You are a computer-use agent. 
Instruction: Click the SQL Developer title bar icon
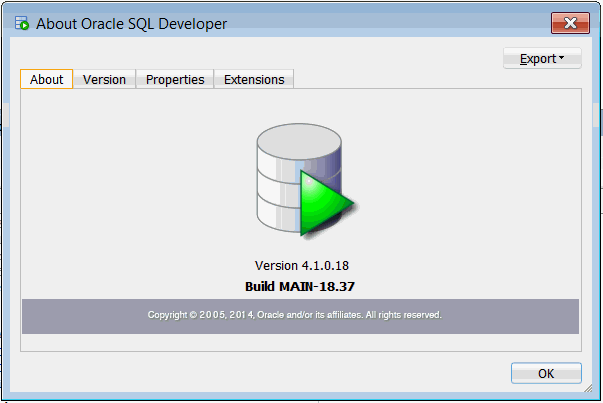pyautogui.click(x=22, y=23)
